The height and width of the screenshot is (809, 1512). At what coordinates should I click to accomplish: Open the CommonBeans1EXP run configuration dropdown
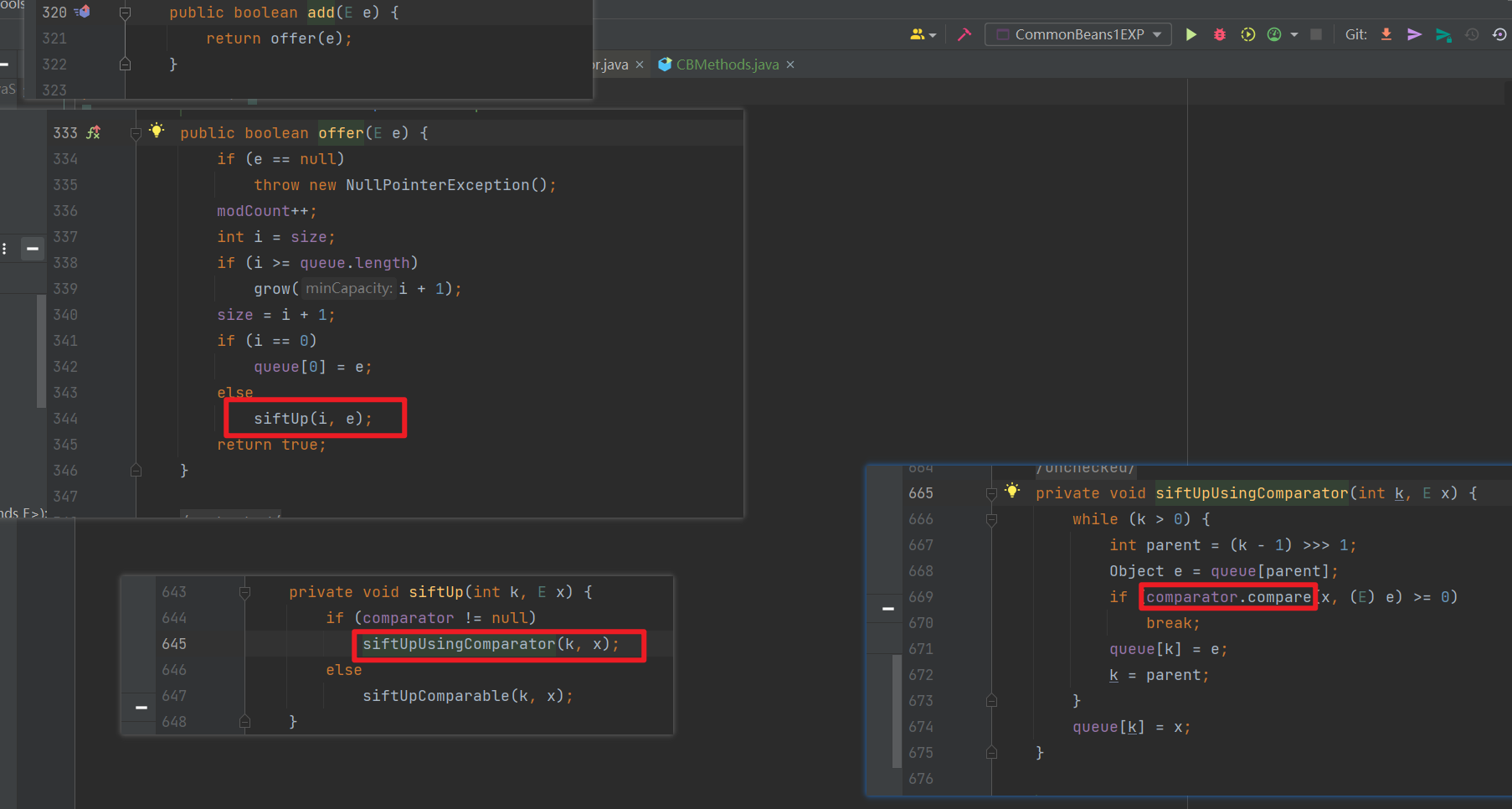click(1078, 34)
